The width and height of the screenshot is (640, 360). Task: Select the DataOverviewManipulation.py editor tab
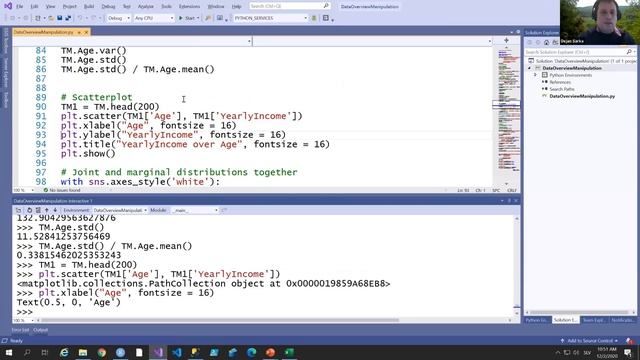coord(44,32)
